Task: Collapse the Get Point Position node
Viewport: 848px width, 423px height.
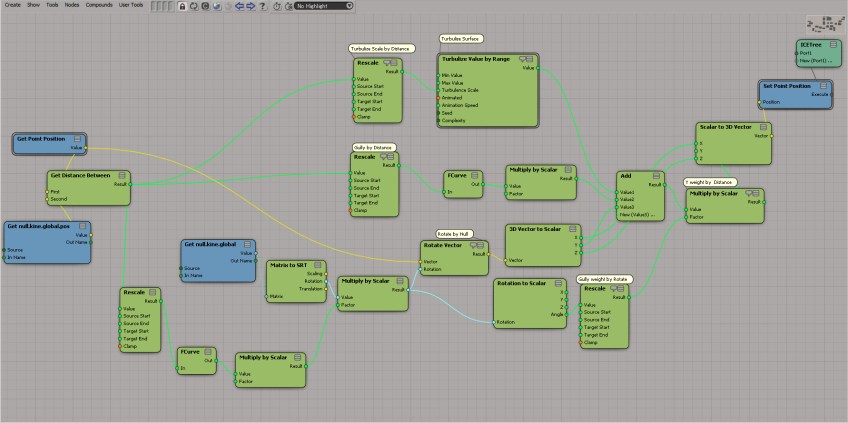Action: (x=77, y=139)
